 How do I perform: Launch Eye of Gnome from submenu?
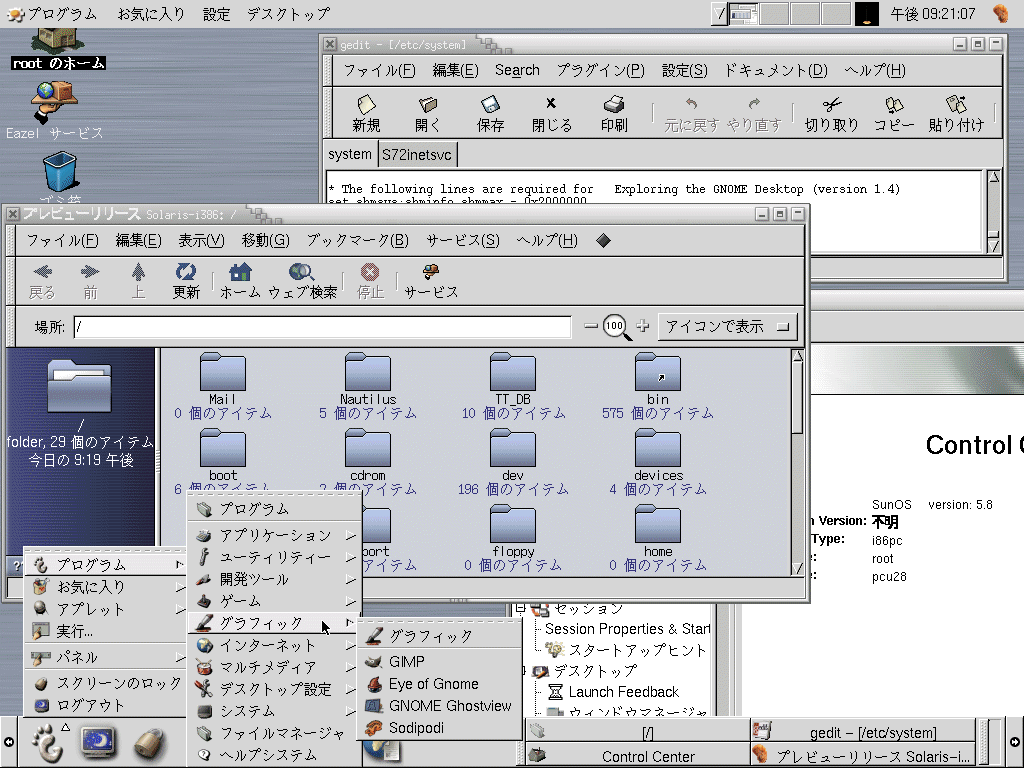(440, 684)
